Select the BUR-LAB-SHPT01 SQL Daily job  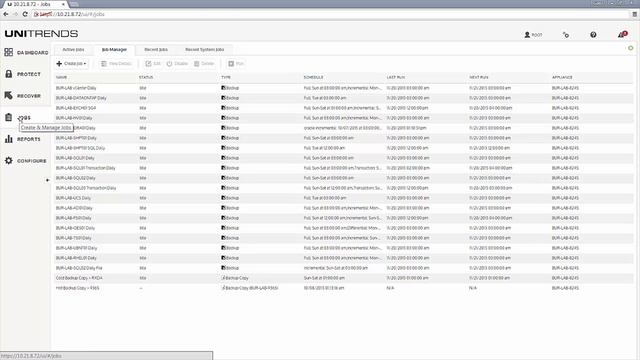(80, 148)
